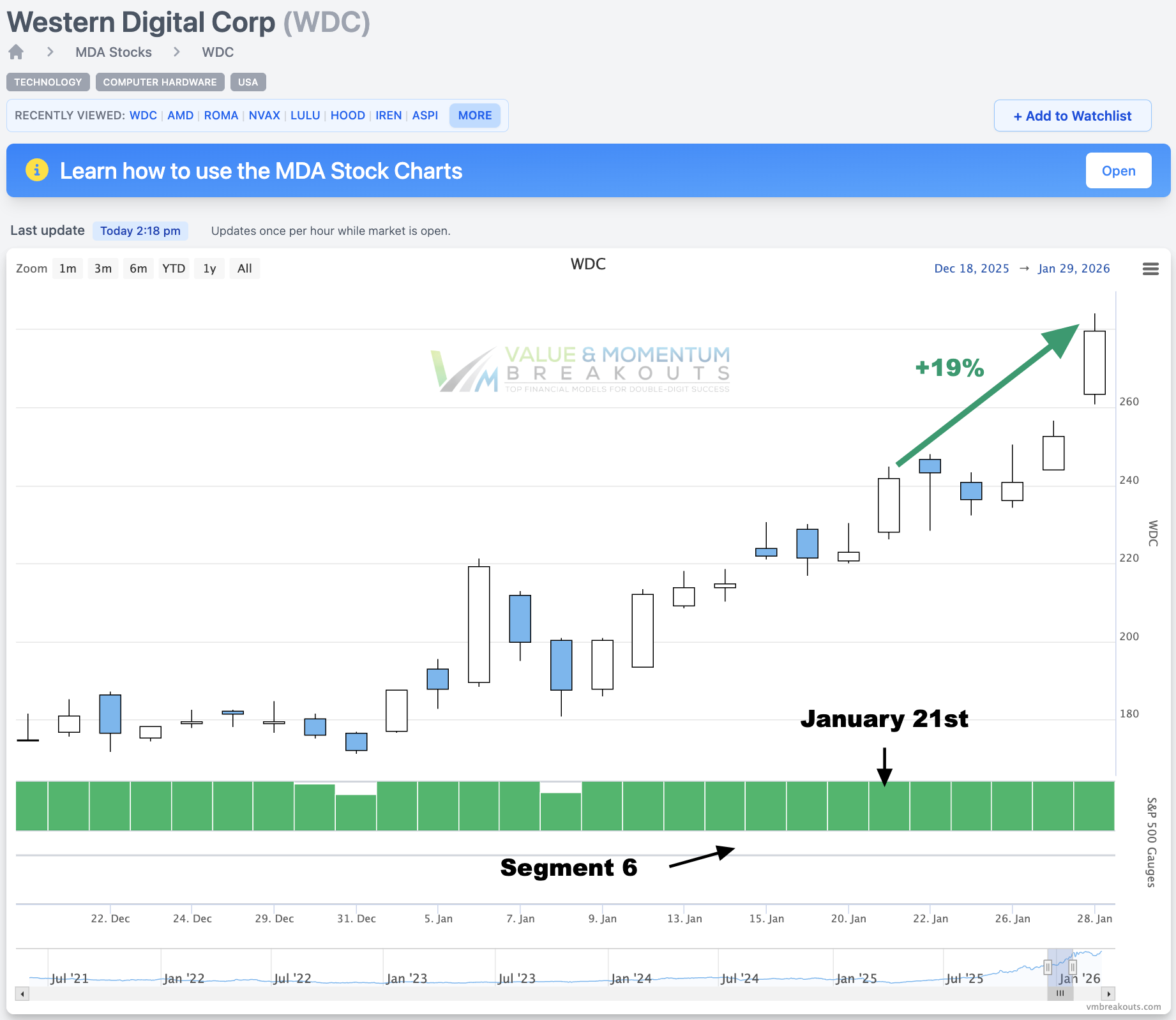Open the start date Dec 18, 2025 picker

971,269
